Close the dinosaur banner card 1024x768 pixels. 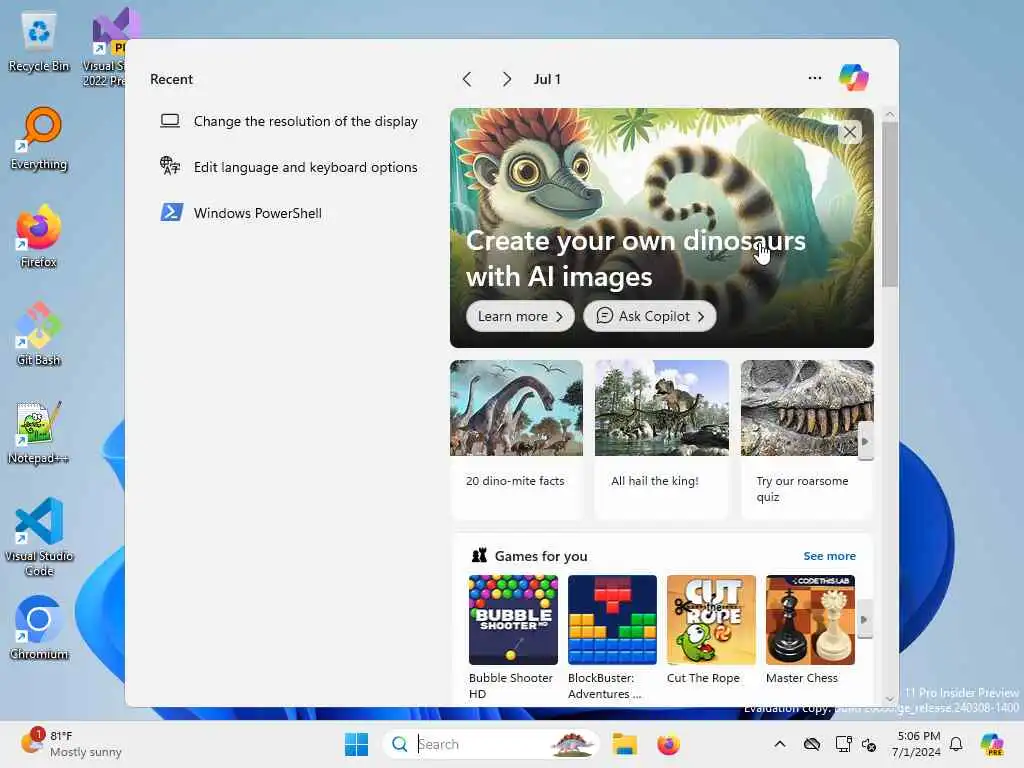tap(850, 132)
